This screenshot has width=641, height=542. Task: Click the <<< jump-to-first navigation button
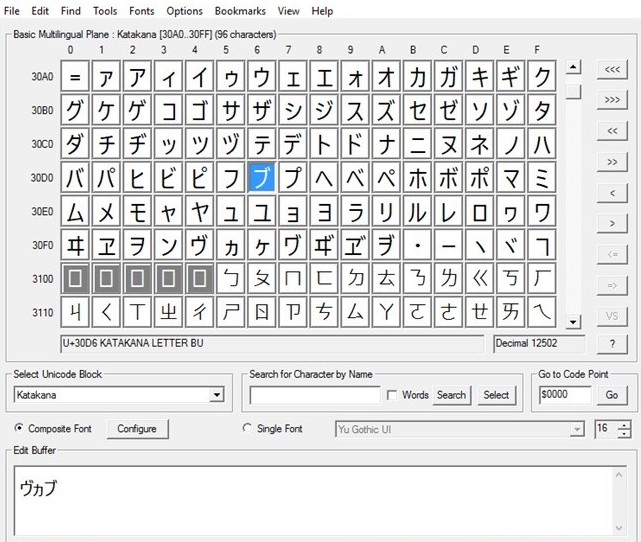point(612,69)
